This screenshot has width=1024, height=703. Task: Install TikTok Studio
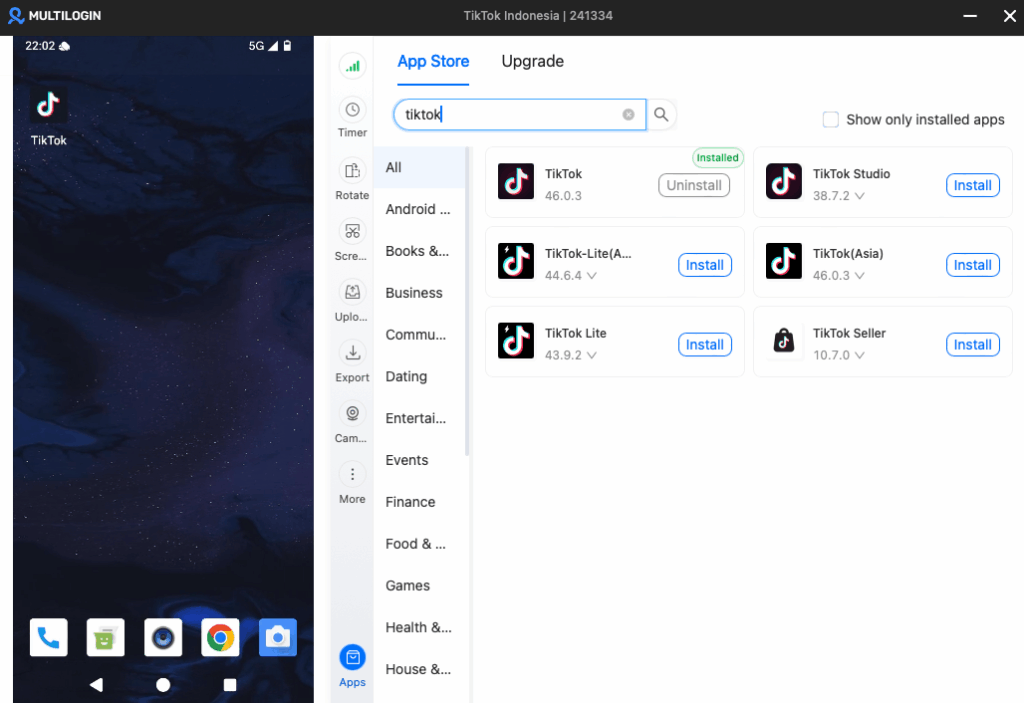click(x=972, y=186)
